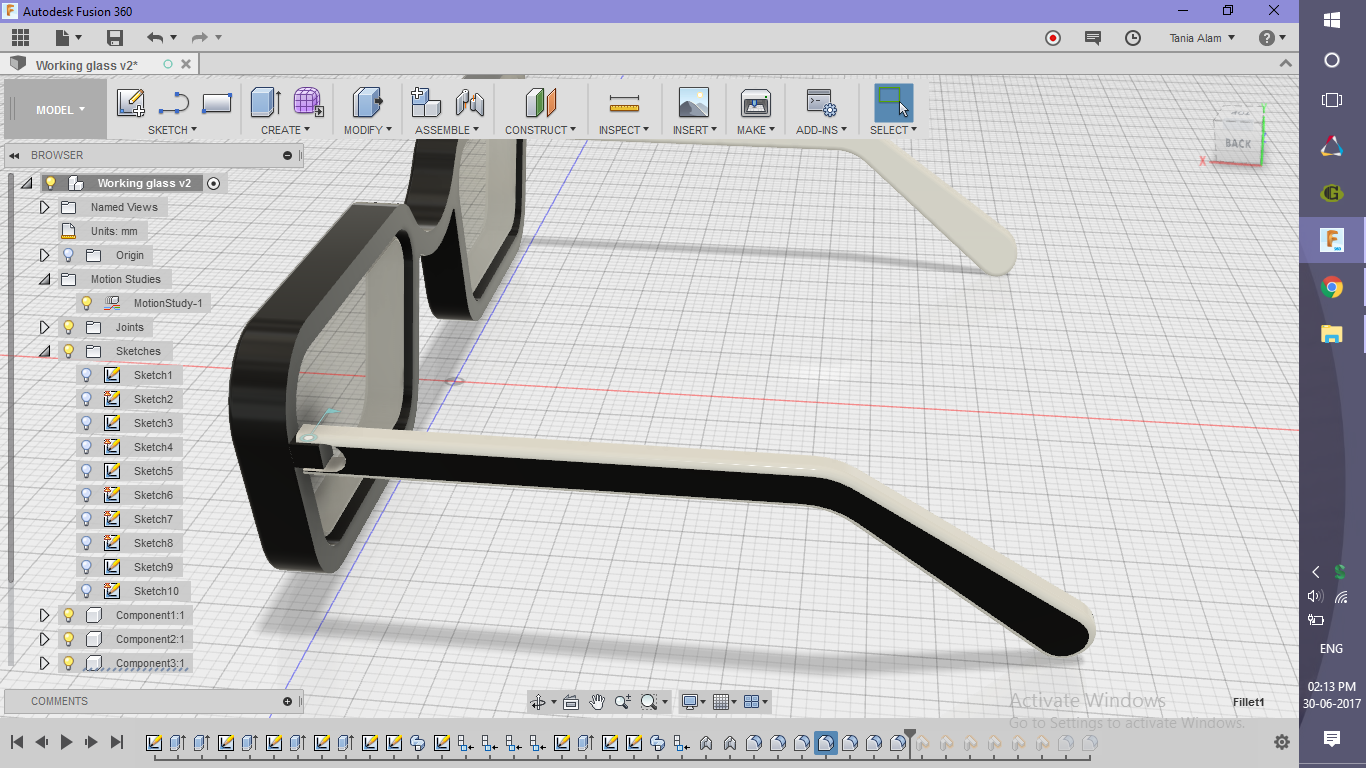Open the job status clock icon
Image resolution: width=1366 pixels, height=768 pixels.
pyautogui.click(x=1133, y=38)
